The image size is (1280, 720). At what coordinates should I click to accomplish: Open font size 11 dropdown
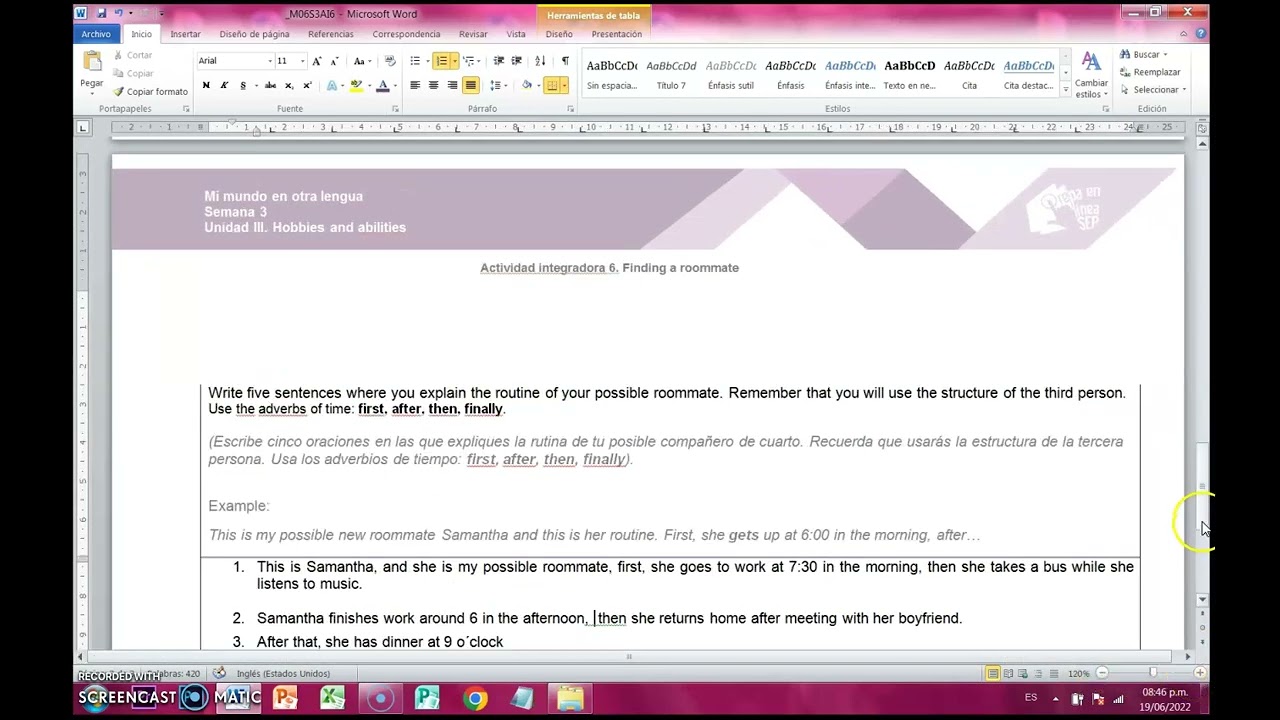(302, 61)
